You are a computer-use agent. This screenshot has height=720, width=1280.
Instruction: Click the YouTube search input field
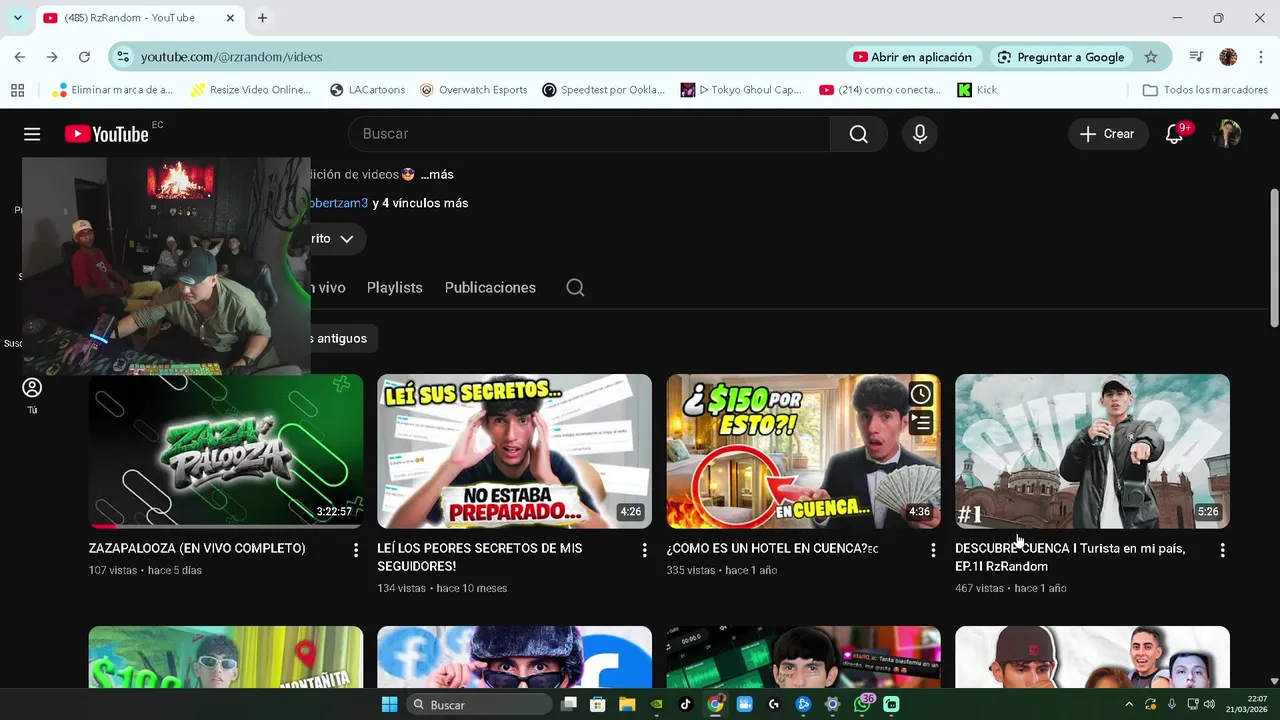[x=589, y=134]
